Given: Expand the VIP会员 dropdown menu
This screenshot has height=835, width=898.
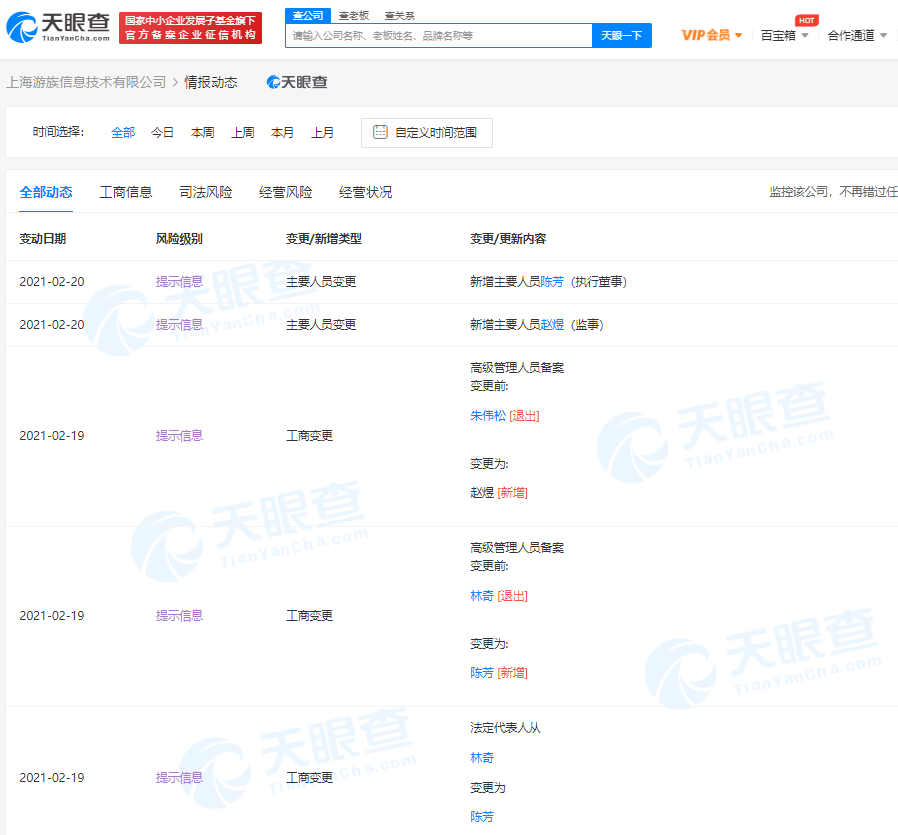Looking at the screenshot, I should [712, 35].
